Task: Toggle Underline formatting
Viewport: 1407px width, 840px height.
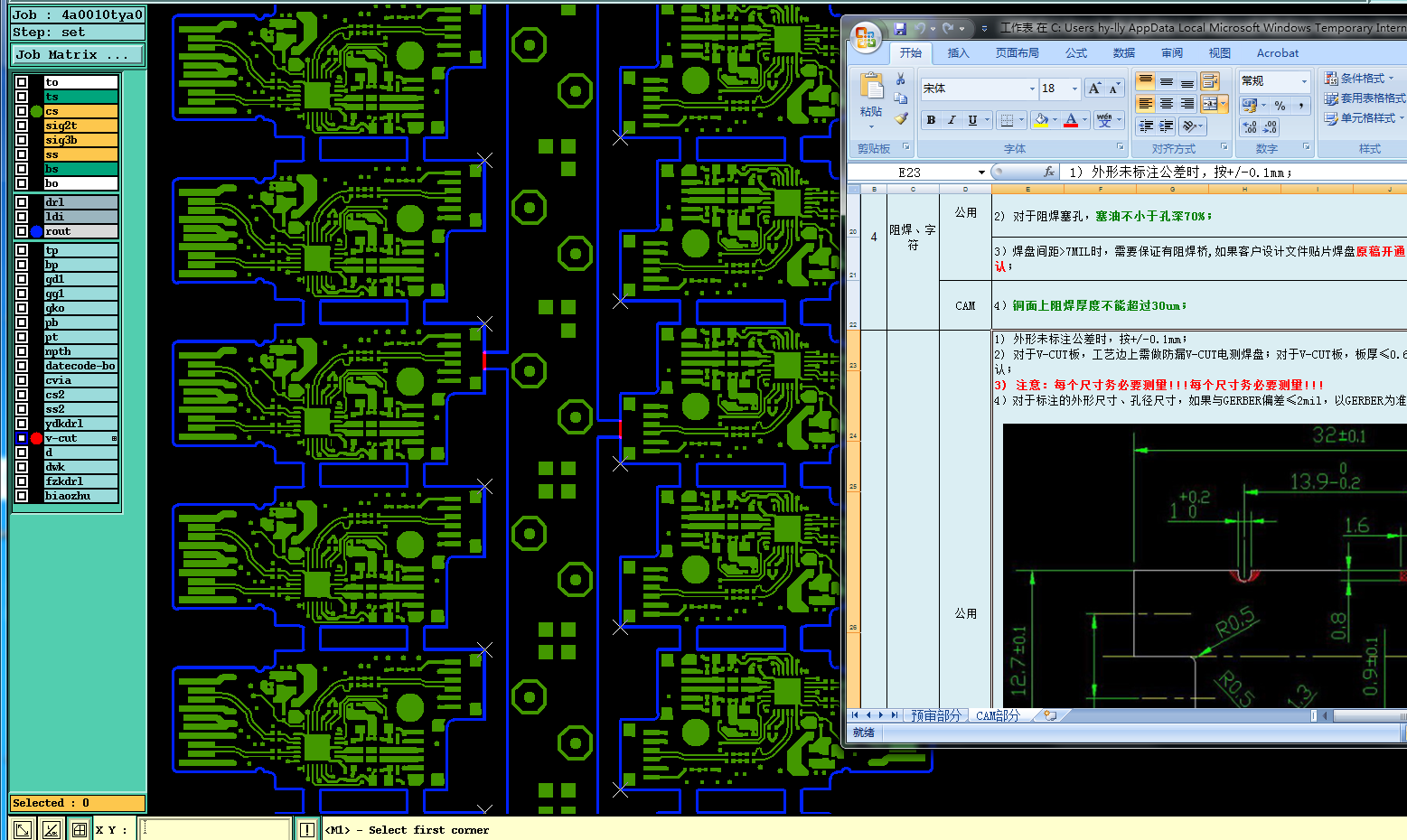Action: (972, 120)
